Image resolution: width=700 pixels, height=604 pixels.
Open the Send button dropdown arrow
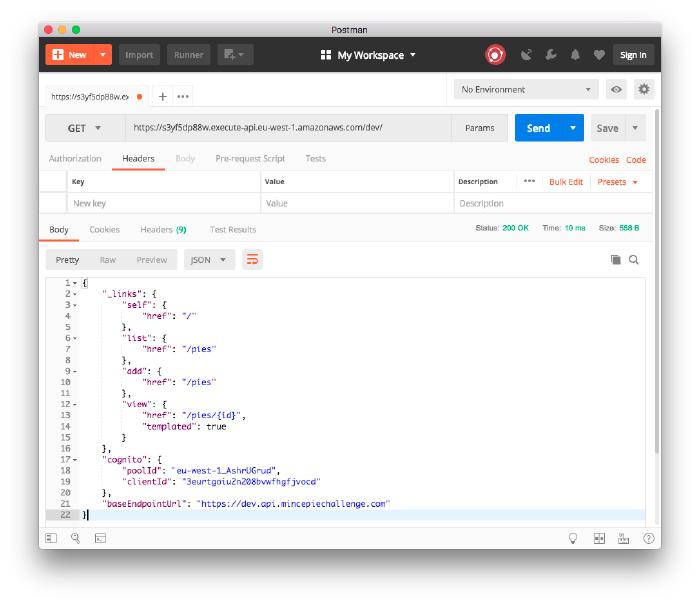point(573,128)
